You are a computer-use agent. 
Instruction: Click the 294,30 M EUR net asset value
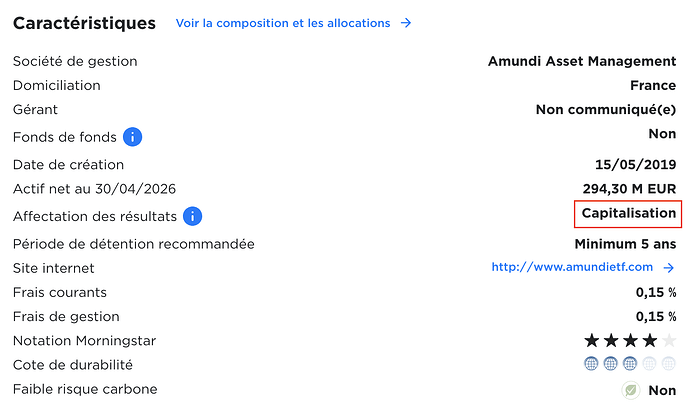[629, 189]
